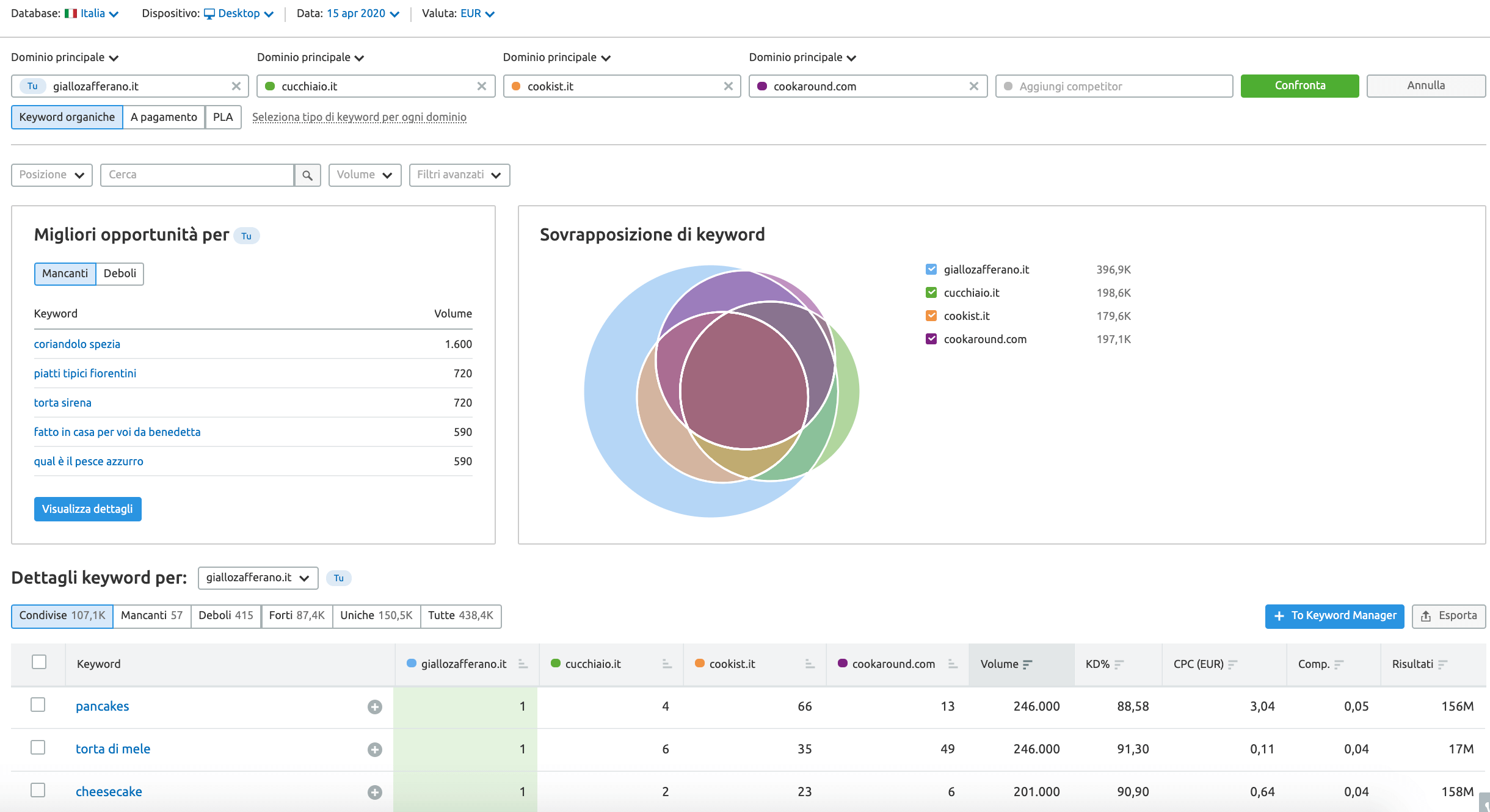This screenshot has width=1490, height=812.
Task: Click the giallozafferano.it domain input field
Action: pos(129,86)
